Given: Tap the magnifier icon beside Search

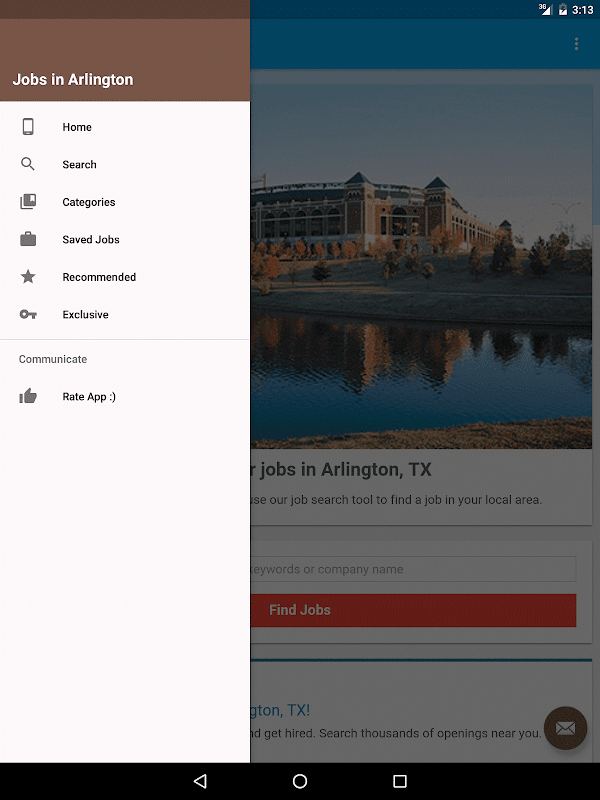Looking at the screenshot, I should click(28, 164).
